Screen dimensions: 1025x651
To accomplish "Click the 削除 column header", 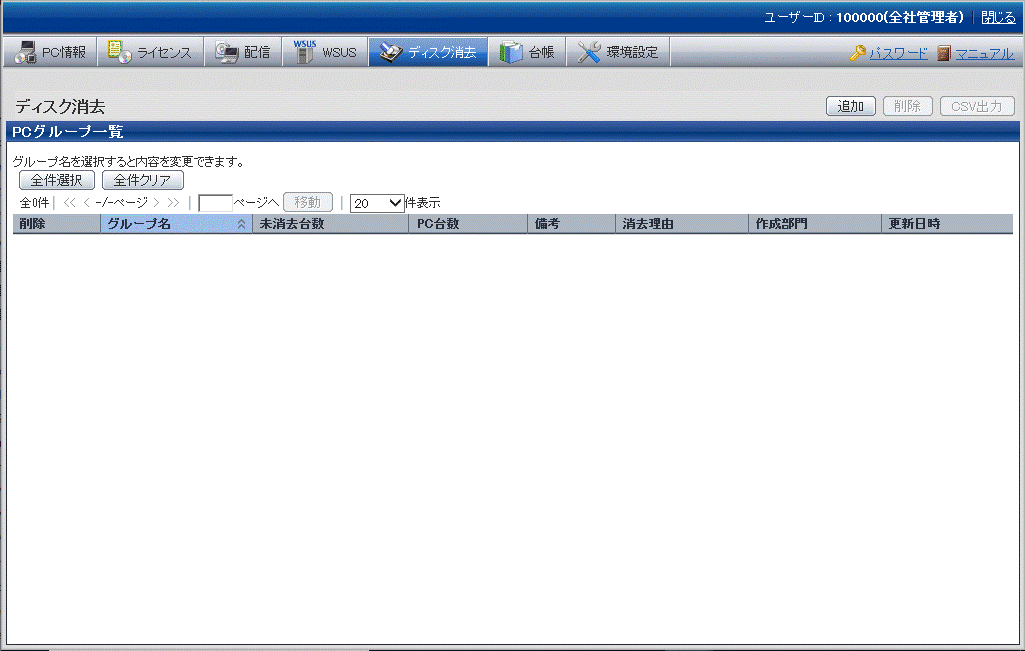I will 56,224.
